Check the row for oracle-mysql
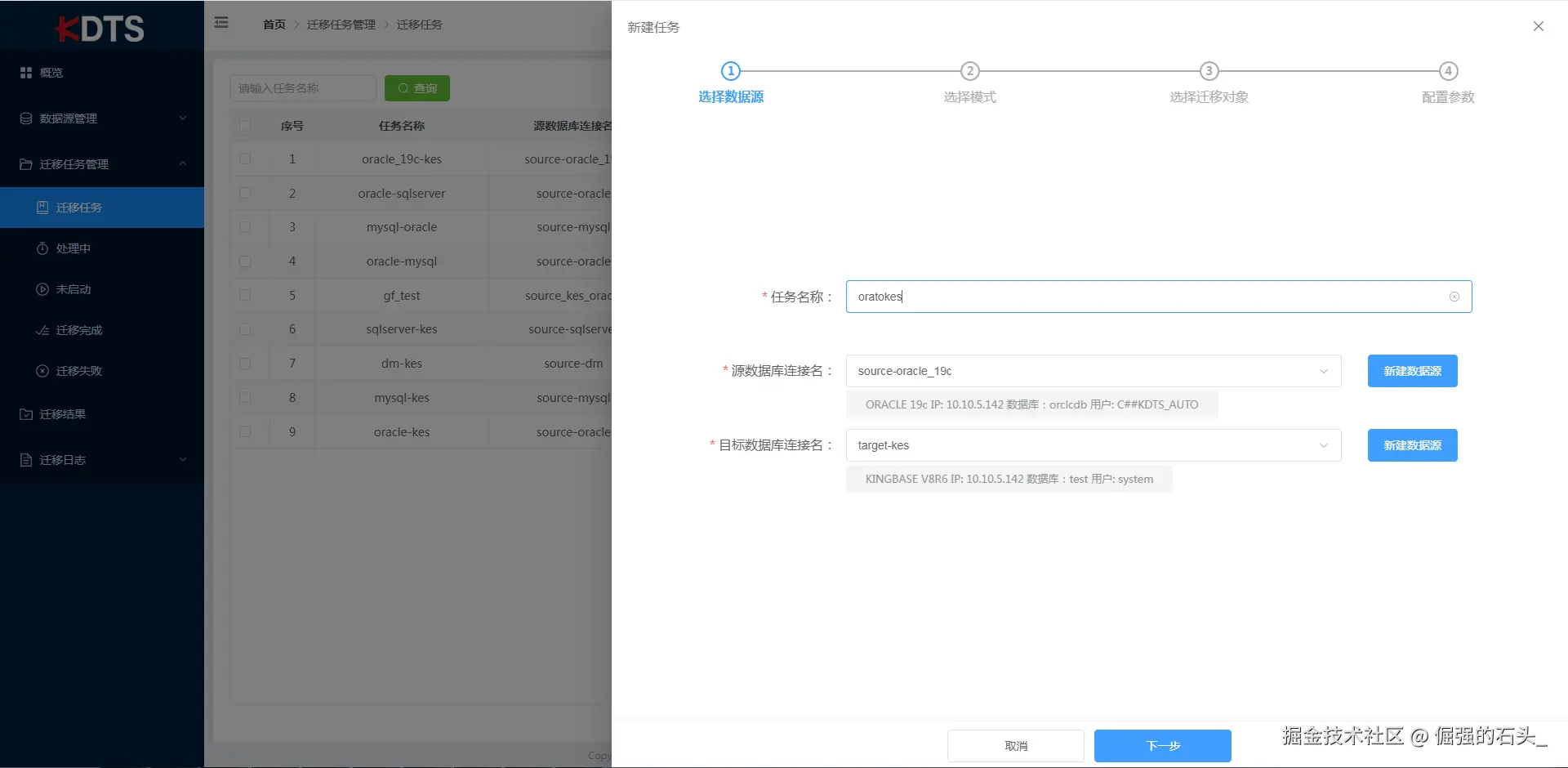Image resolution: width=1568 pixels, height=768 pixels. 245,261
